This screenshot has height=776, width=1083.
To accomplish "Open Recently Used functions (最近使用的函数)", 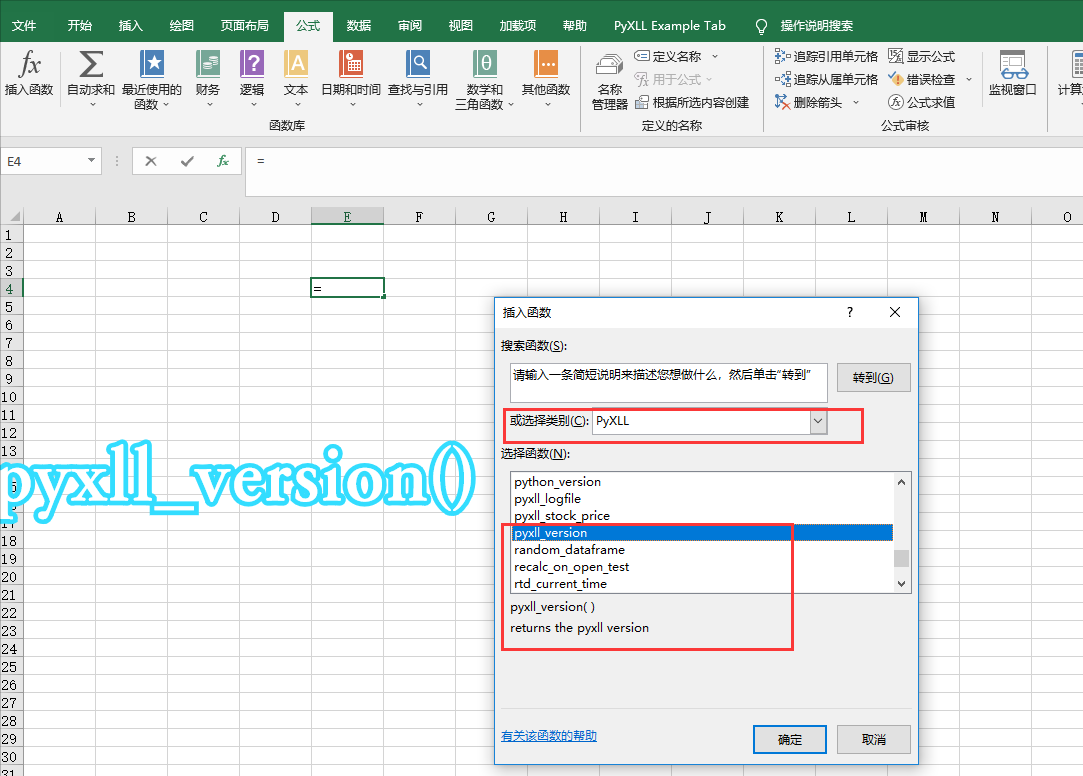I will [x=152, y=79].
